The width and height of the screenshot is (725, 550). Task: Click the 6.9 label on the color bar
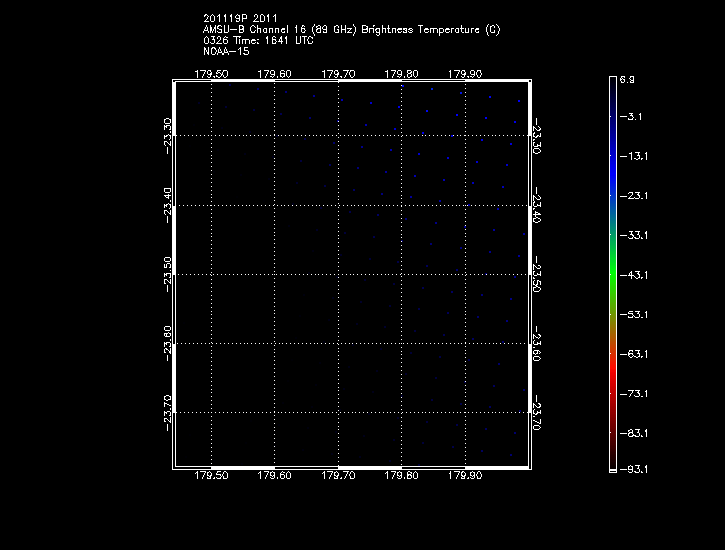627,78
